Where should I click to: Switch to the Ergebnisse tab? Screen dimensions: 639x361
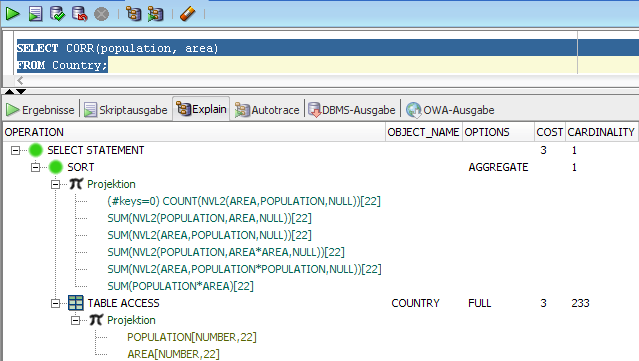[x=40, y=110]
